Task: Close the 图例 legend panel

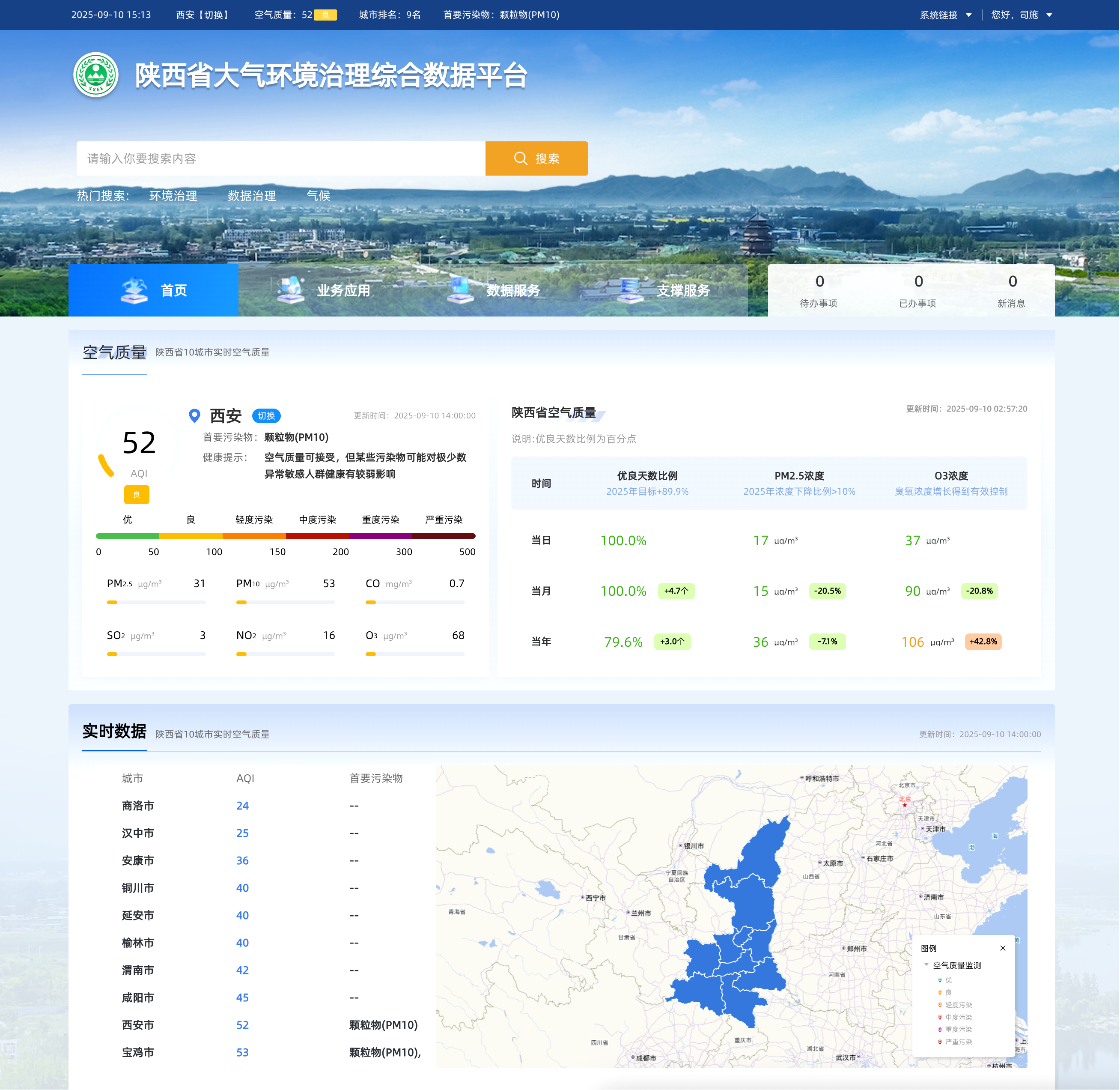Action: [x=1003, y=948]
